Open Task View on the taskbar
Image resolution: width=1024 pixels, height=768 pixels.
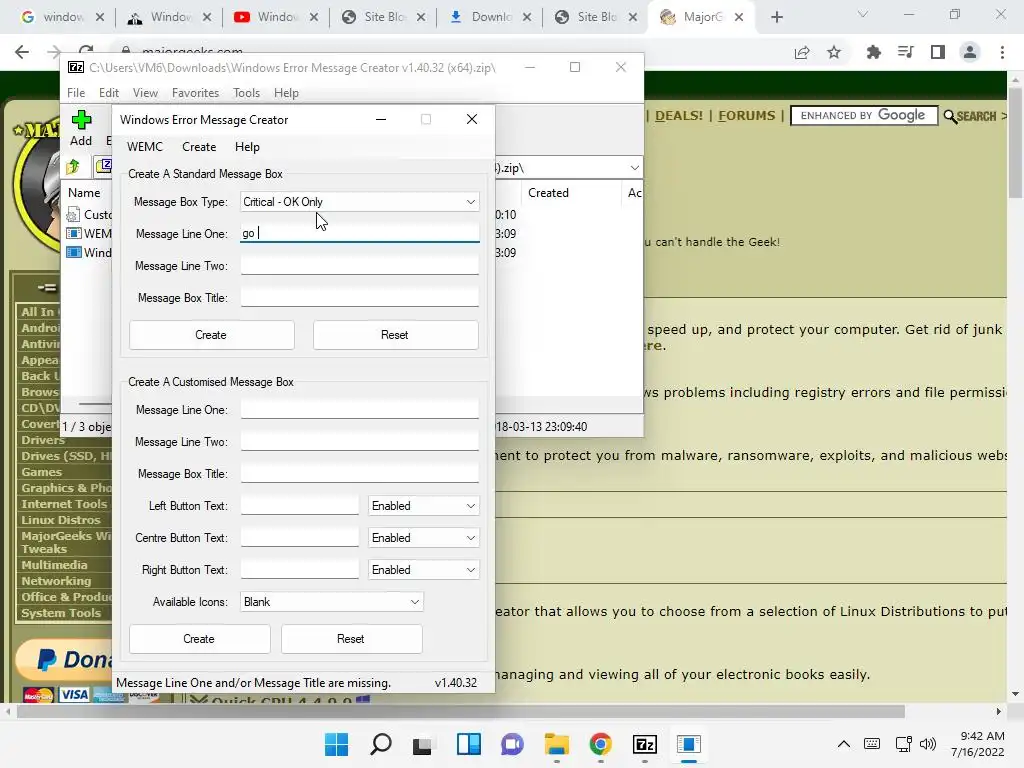click(423, 744)
